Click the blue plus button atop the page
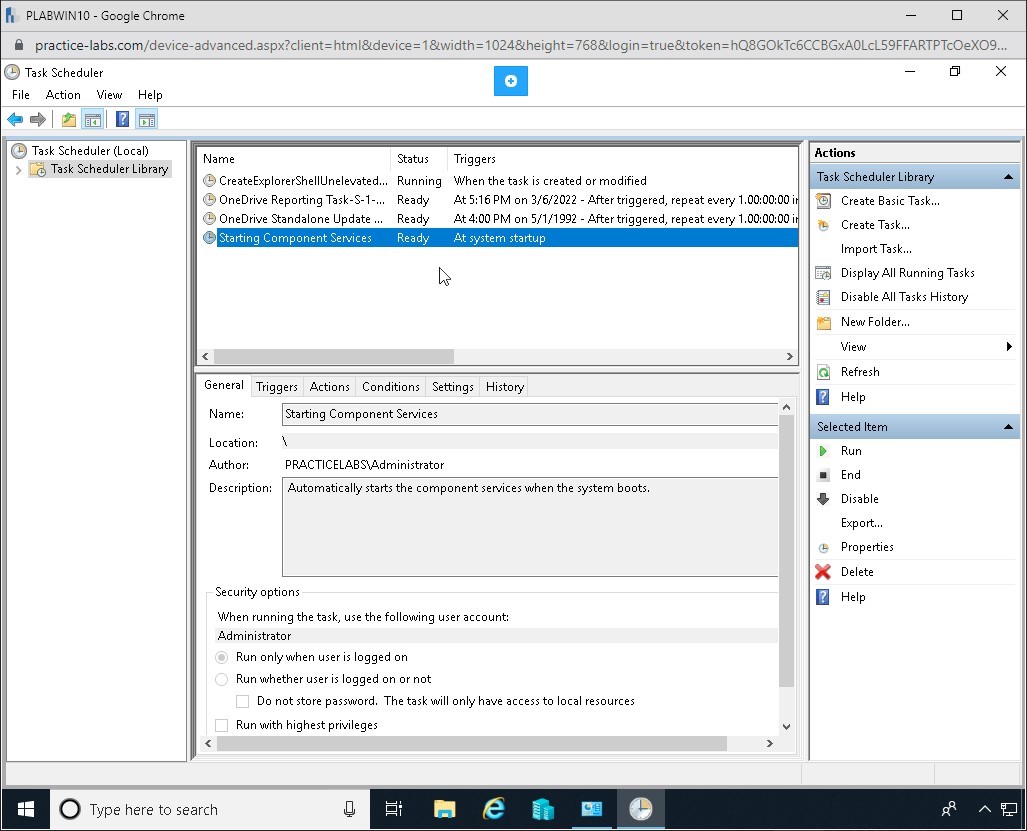 511,81
